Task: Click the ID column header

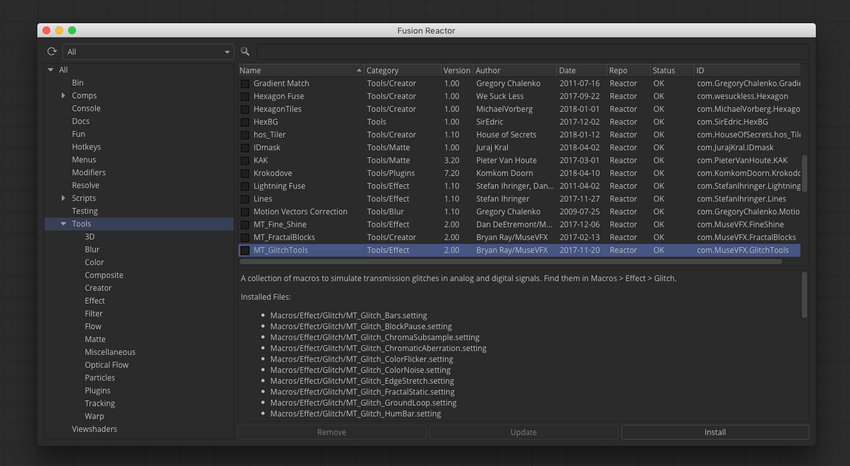Action: point(747,70)
